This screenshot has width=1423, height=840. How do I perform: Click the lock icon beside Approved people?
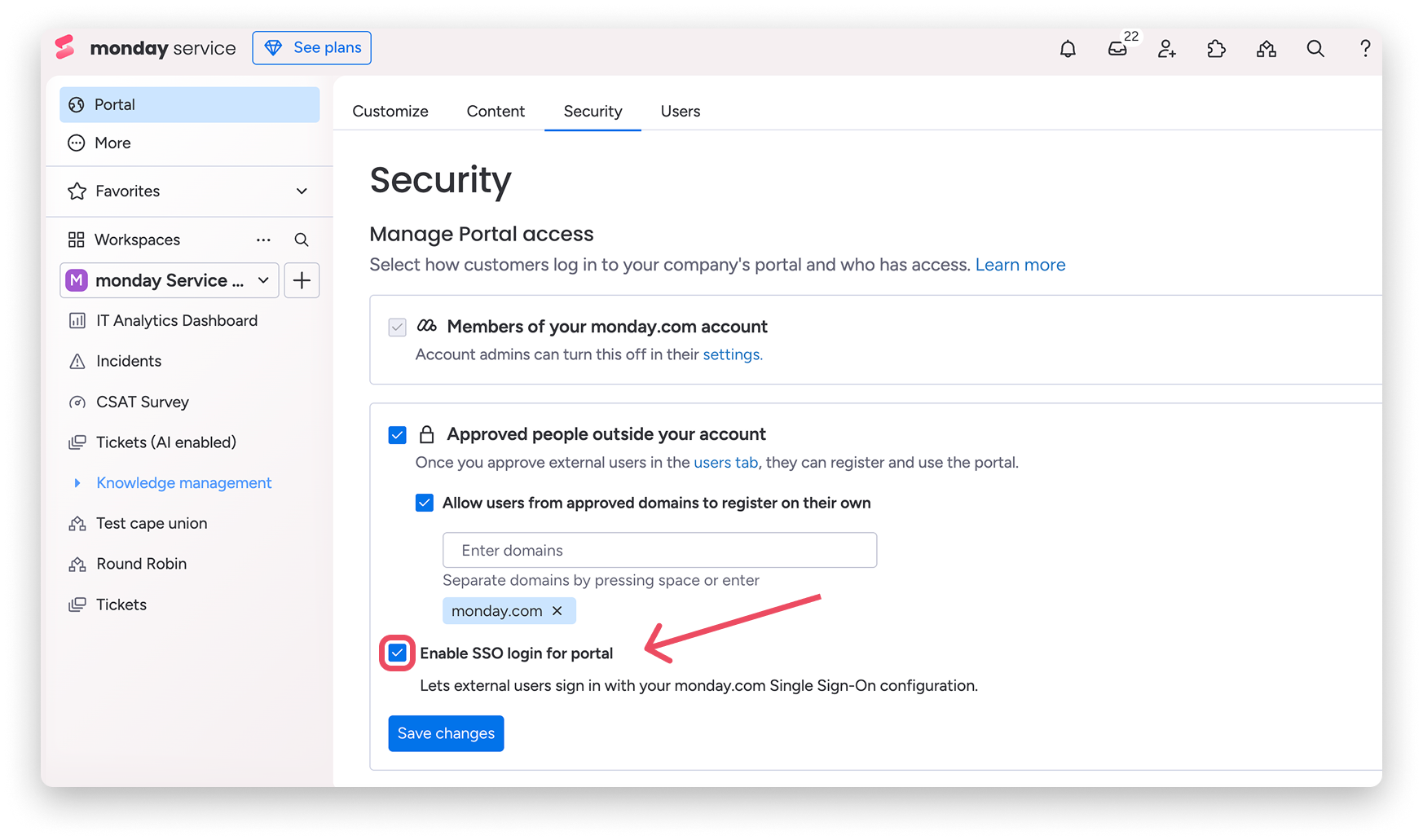[426, 434]
